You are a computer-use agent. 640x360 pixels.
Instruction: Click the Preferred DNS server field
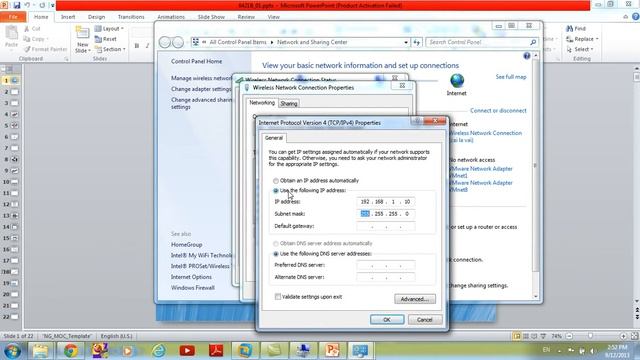pos(386,265)
